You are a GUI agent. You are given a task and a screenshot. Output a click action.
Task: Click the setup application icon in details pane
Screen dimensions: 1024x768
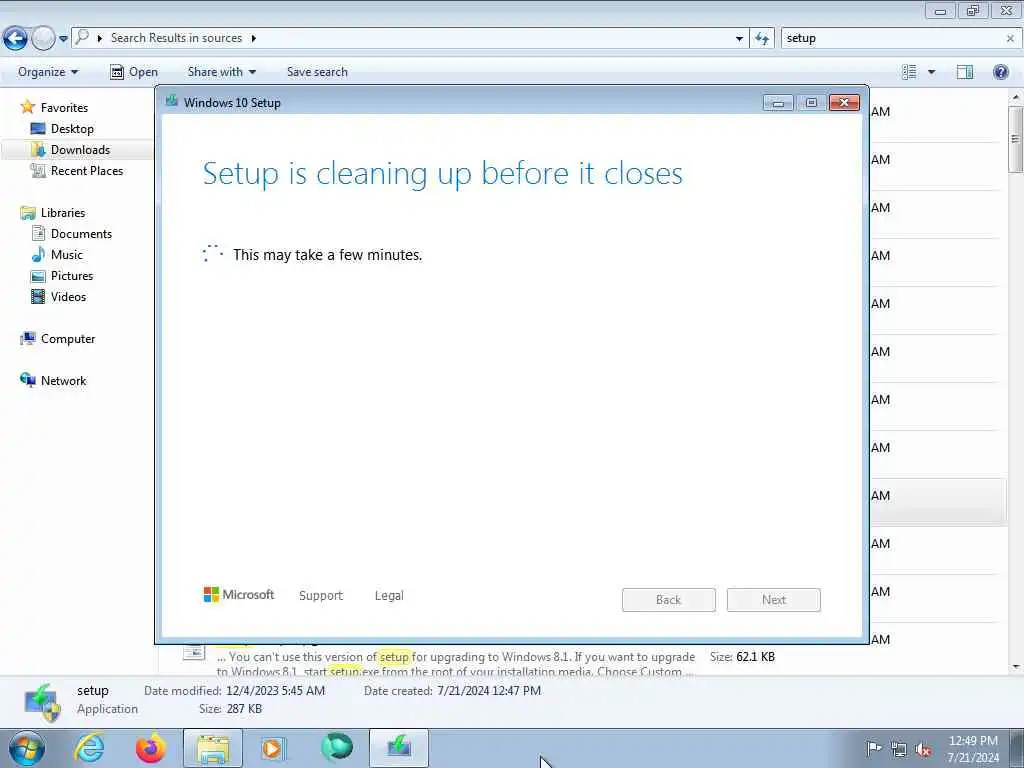tap(42, 702)
